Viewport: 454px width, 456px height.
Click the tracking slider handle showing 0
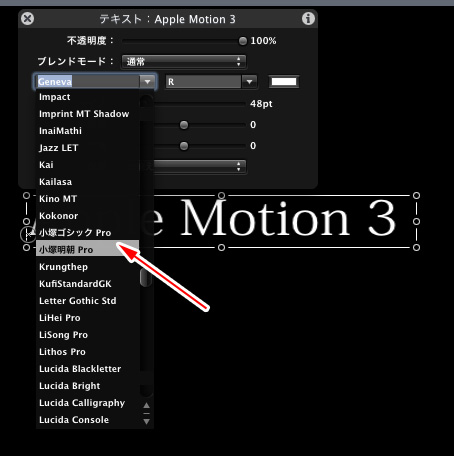pos(184,125)
